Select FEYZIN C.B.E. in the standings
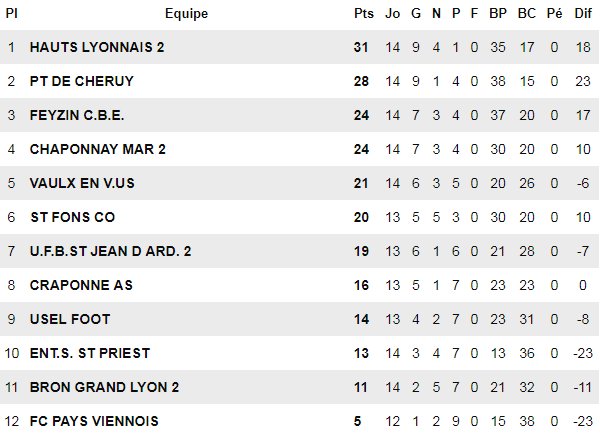The width and height of the screenshot is (600, 438). 75,115
